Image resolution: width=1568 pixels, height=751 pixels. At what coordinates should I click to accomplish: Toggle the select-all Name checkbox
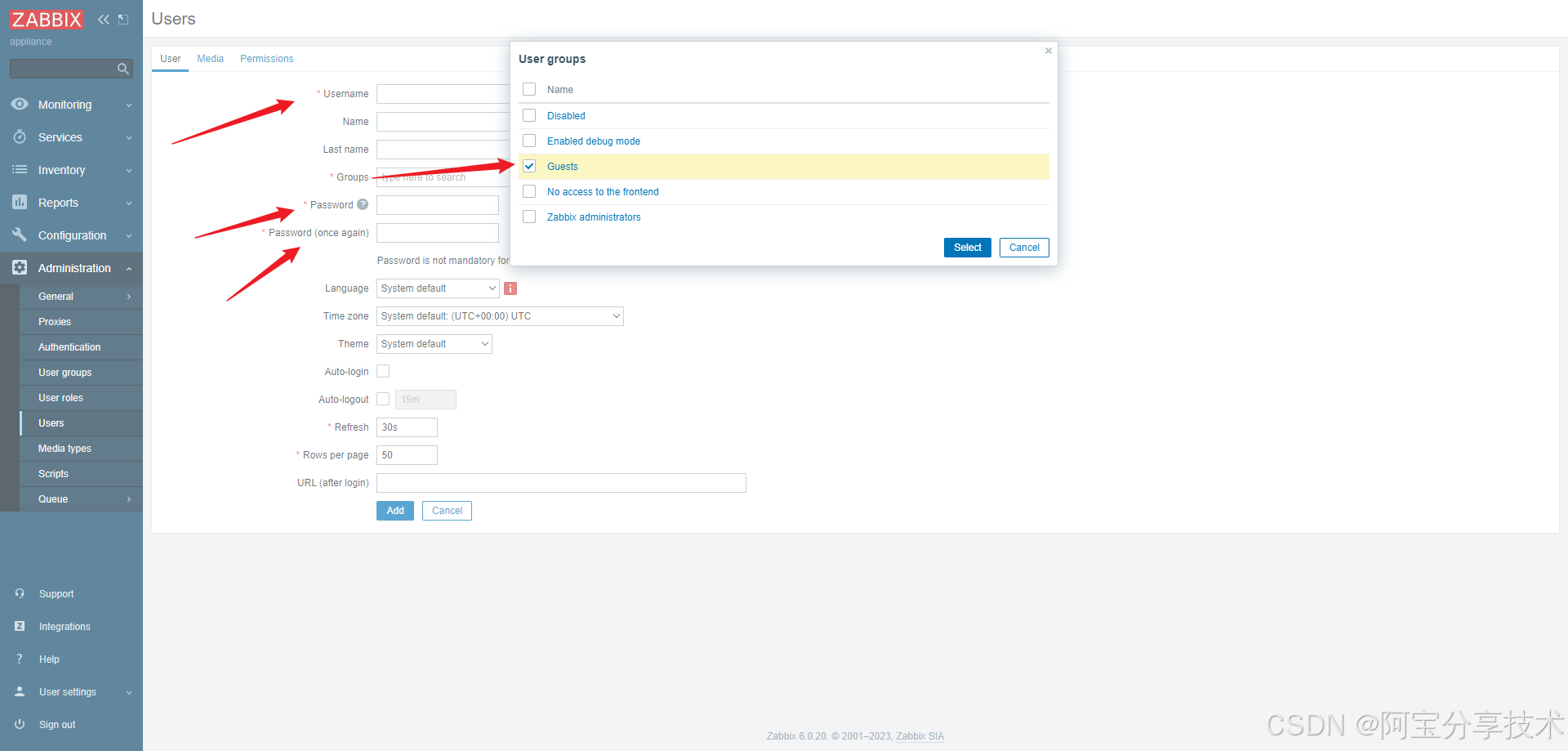pyautogui.click(x=529, y=89)
